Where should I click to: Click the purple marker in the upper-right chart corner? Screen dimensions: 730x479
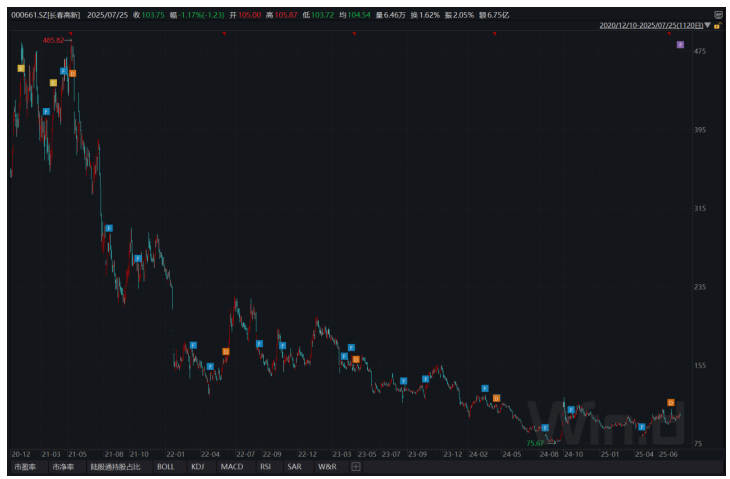[x=680, y=46]
